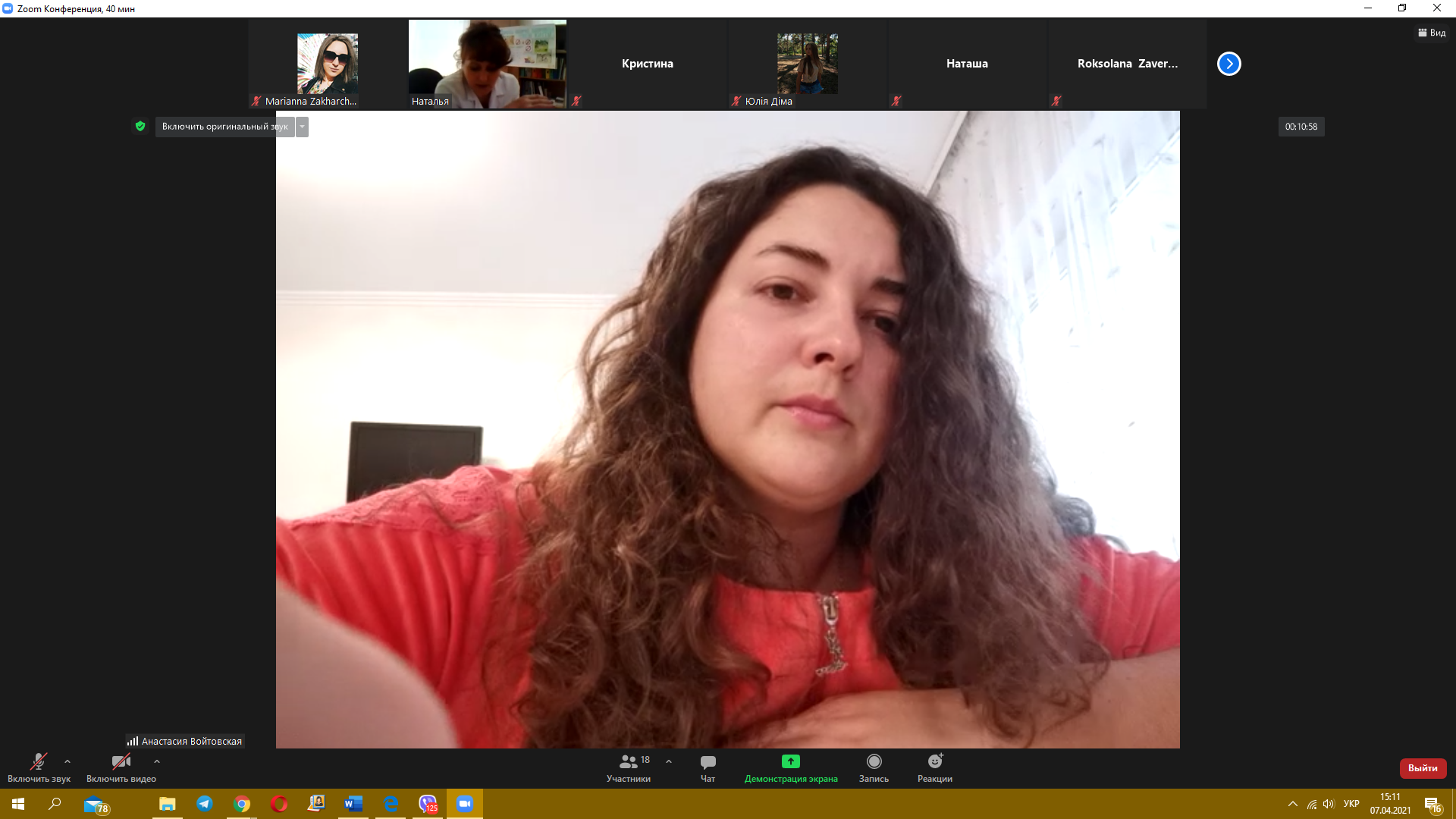Show next participants with blue arrow
Viewport: 1456px width, 819px height.
tap(1228, 64)
